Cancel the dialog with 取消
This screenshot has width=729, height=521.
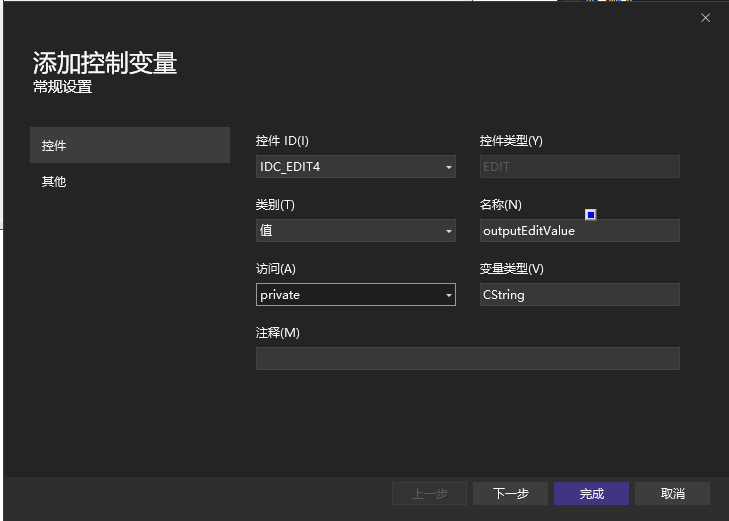[x=672, y=493]
